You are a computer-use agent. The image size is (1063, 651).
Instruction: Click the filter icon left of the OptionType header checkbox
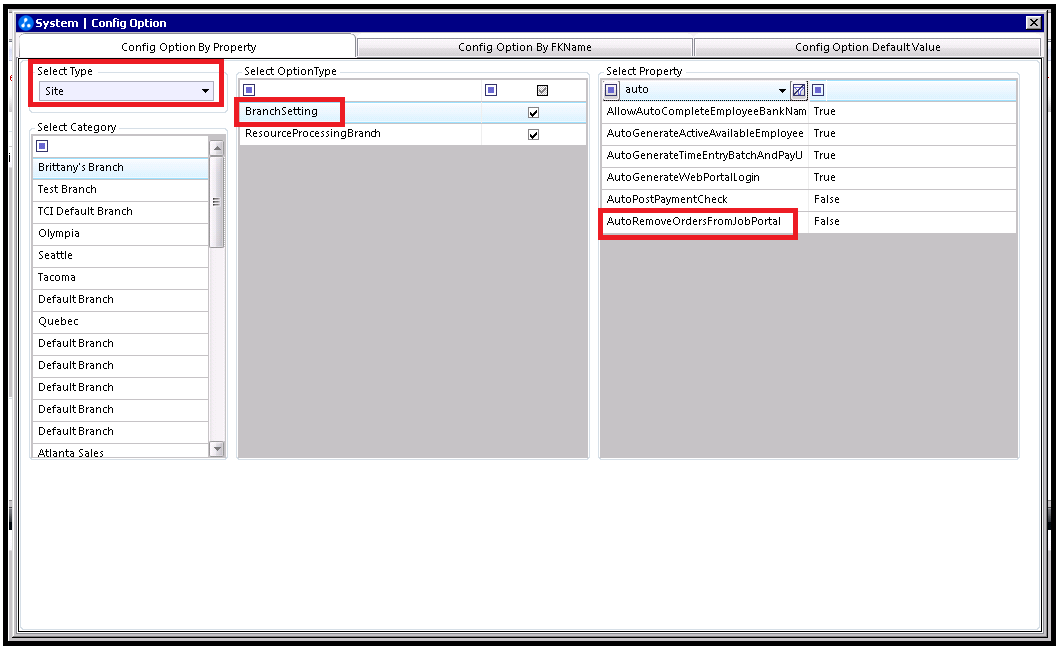point(492,90)
